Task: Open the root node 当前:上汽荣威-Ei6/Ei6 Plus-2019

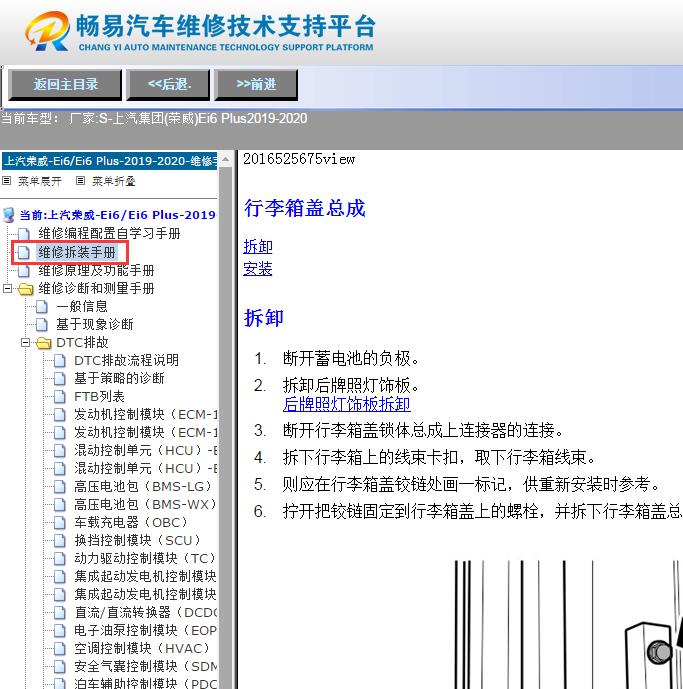Action: click(117, 215)
